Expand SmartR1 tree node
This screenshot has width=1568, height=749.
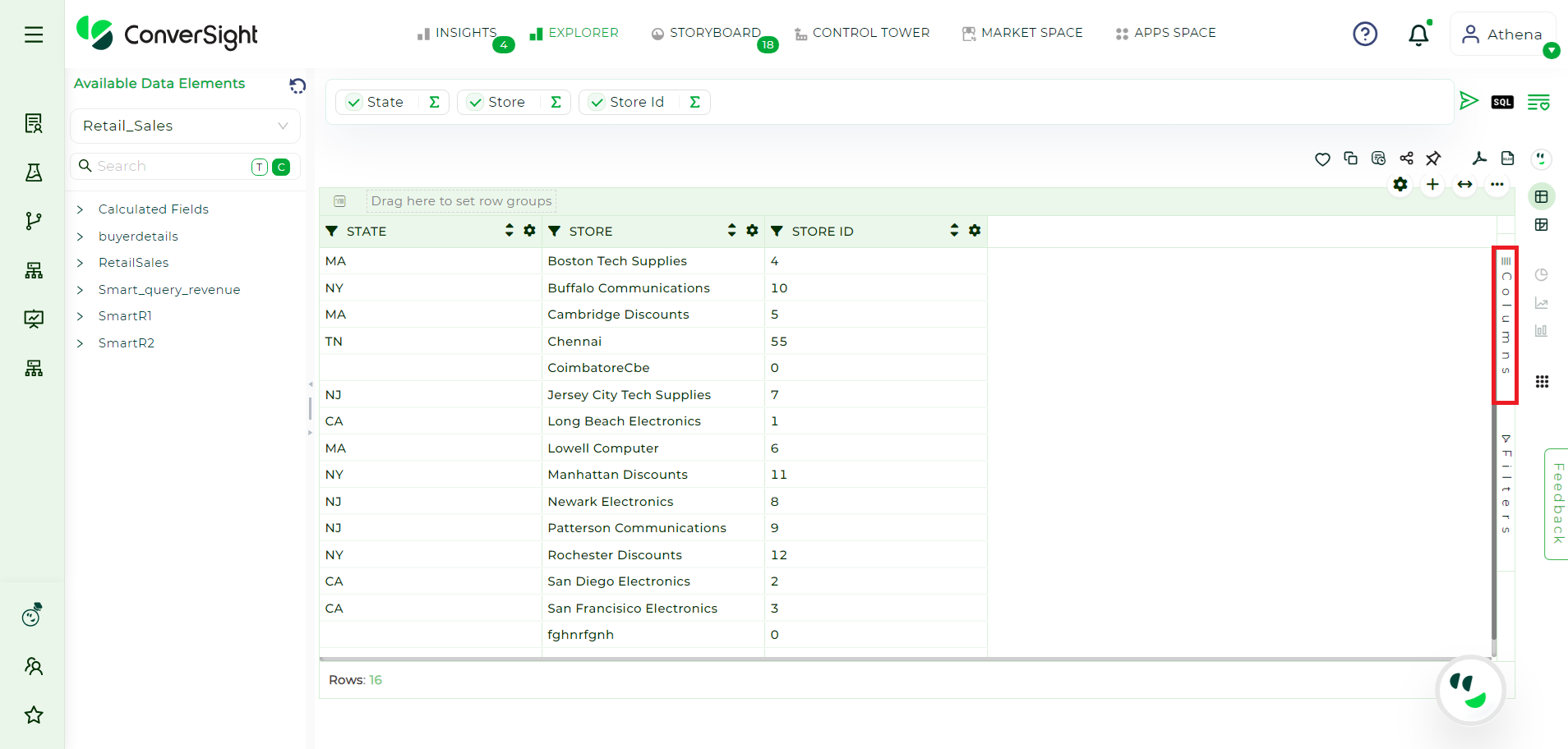tap(80, 316)
